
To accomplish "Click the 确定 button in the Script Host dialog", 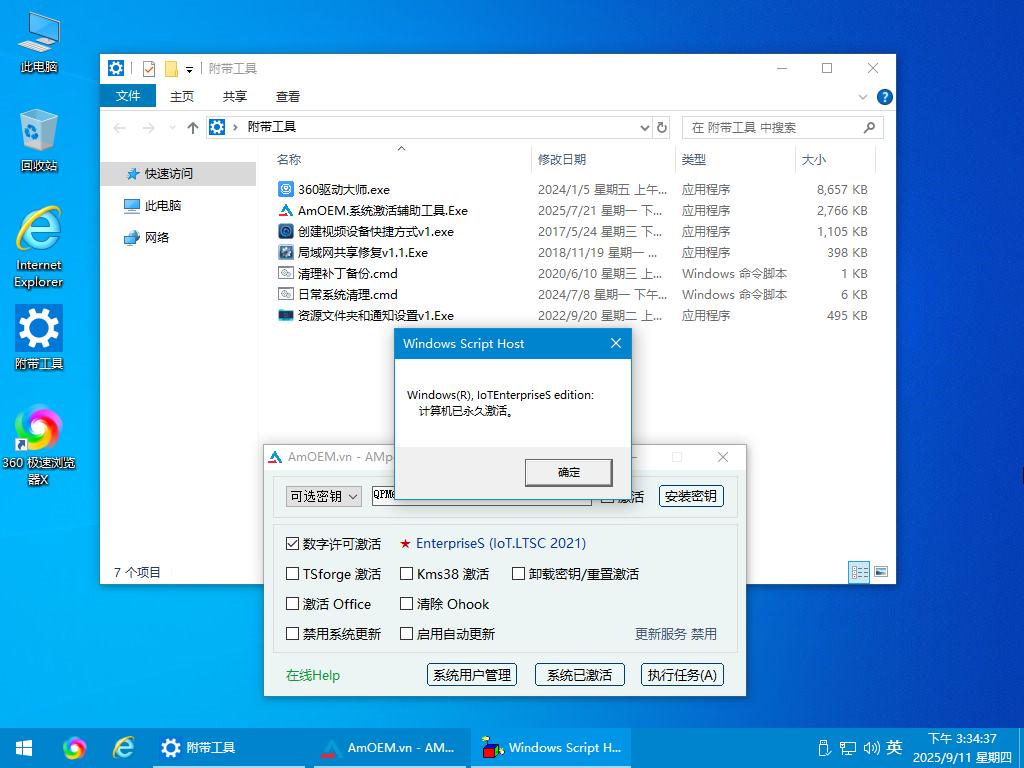I will pos(568,472).
